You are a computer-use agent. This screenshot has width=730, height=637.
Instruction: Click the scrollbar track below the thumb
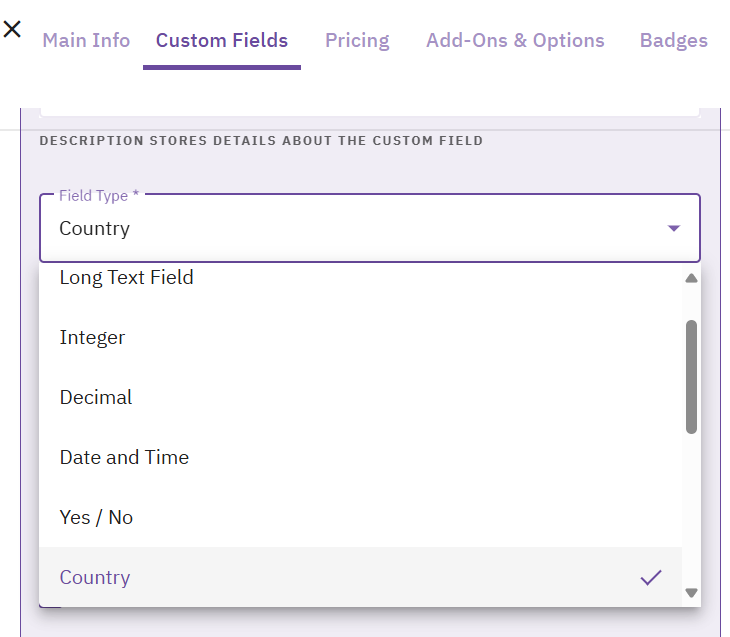tap(691, 510)
